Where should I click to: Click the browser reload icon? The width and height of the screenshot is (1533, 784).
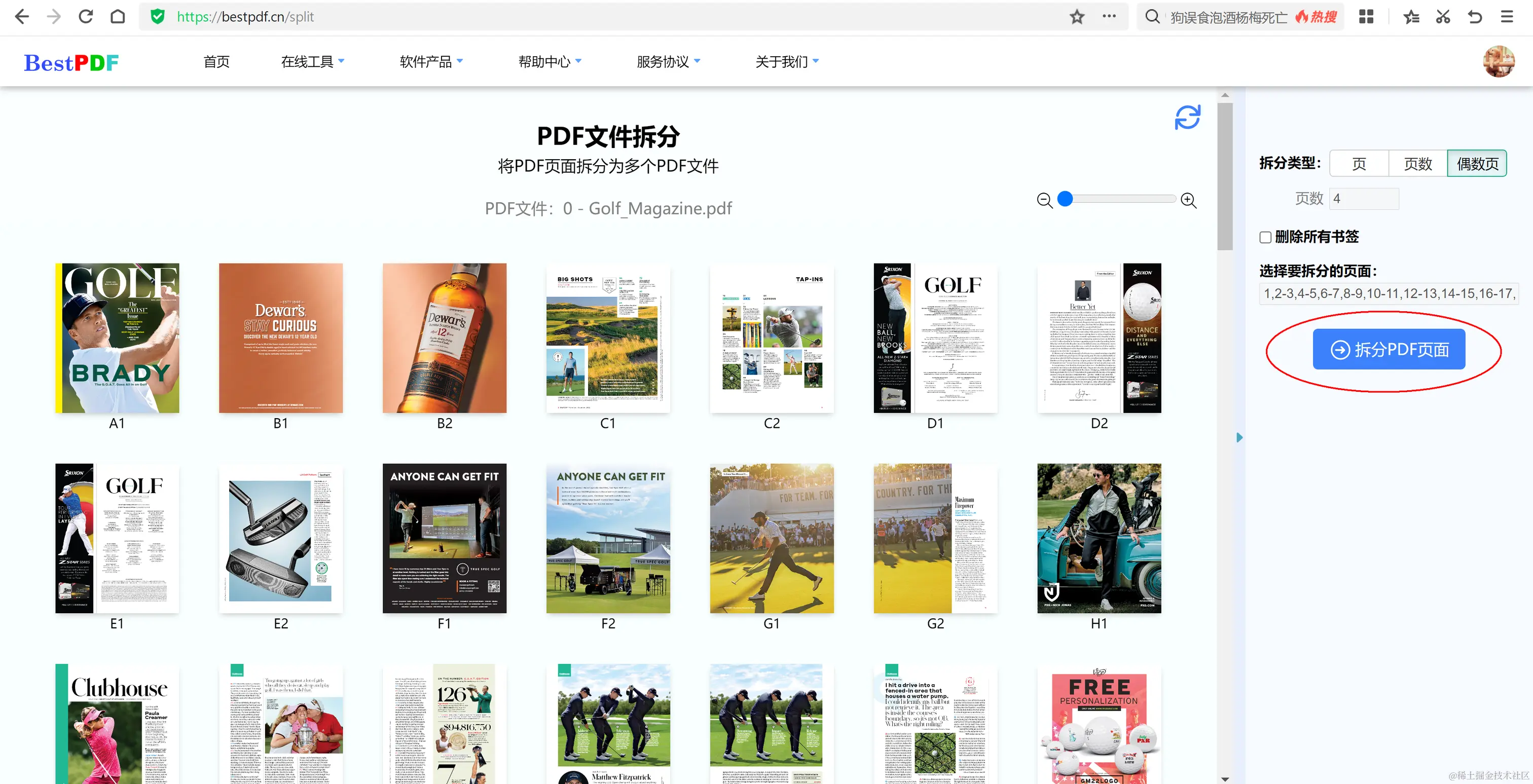86,17
